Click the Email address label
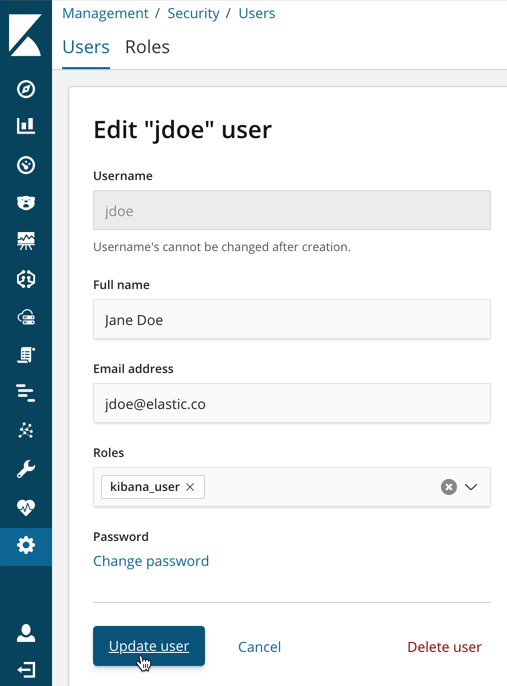Screen dimensions: 507x686 coord(133,369)
